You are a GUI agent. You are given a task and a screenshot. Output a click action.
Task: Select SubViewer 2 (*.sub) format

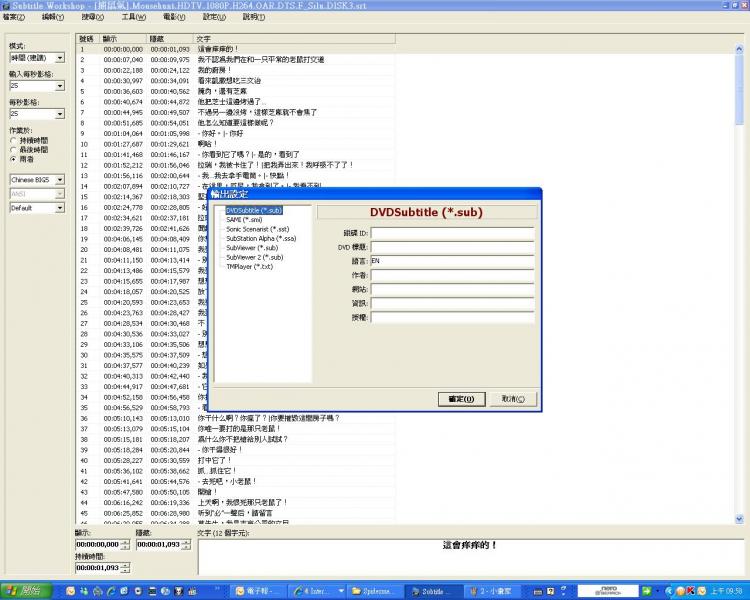pos(254,257)
